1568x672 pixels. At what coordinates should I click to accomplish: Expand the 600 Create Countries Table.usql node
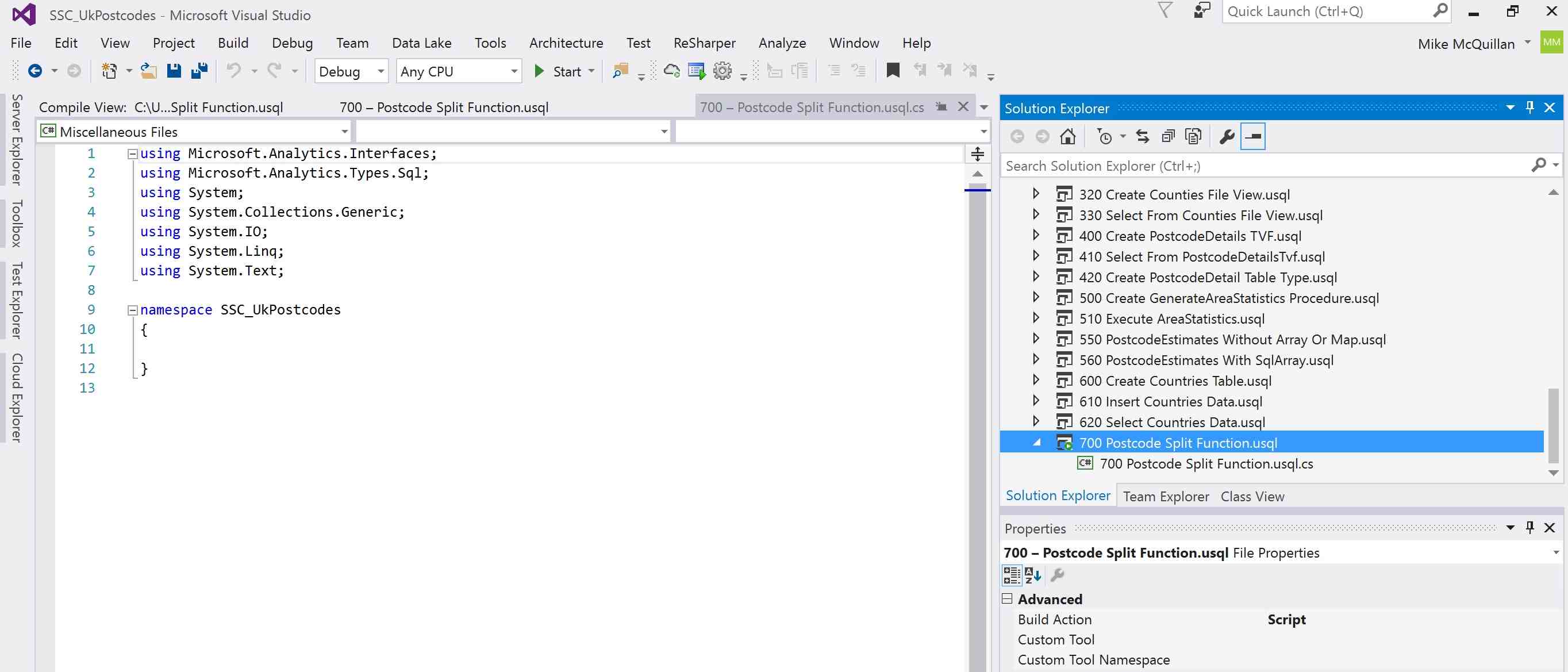(x=1036, y=381)
